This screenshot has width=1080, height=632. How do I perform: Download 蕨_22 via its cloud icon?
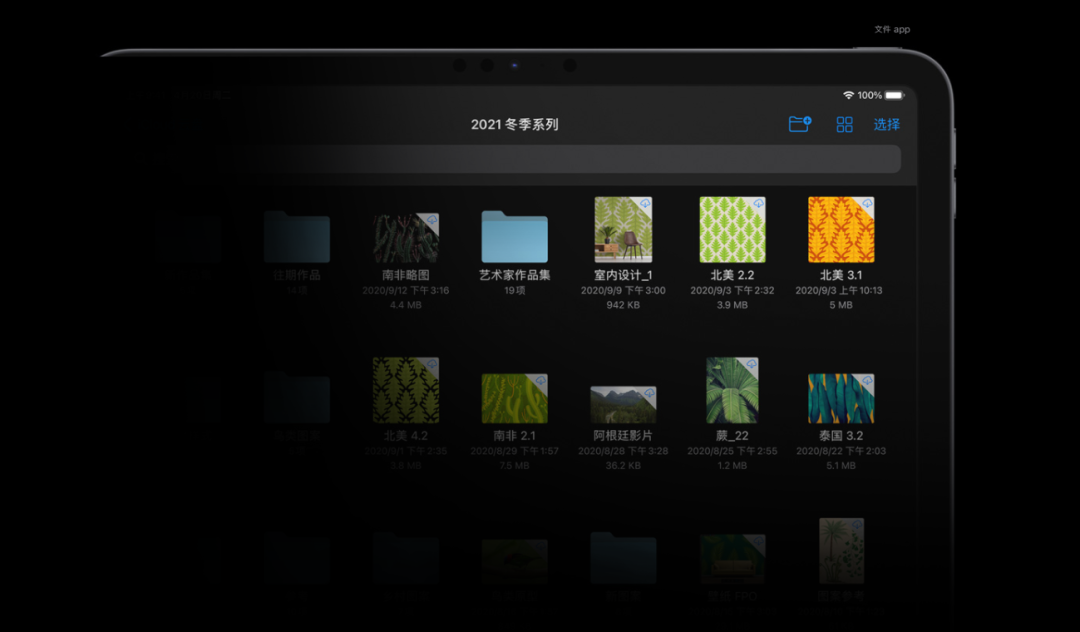tap(751, 365)
